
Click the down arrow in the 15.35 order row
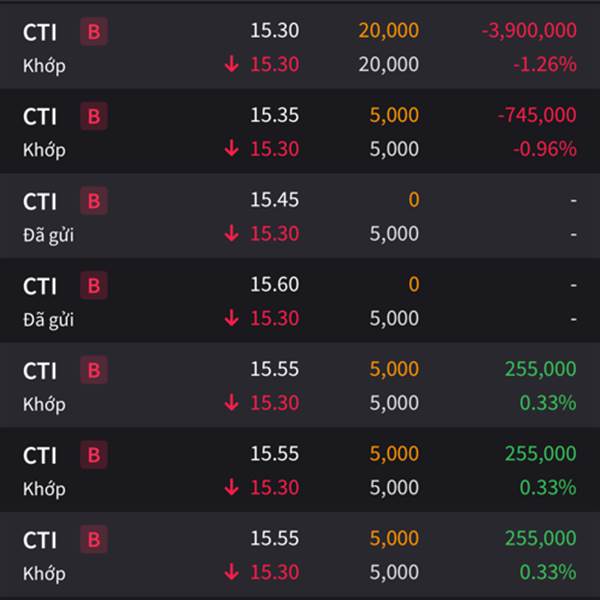pyautogui.click(x=232, y=148)
